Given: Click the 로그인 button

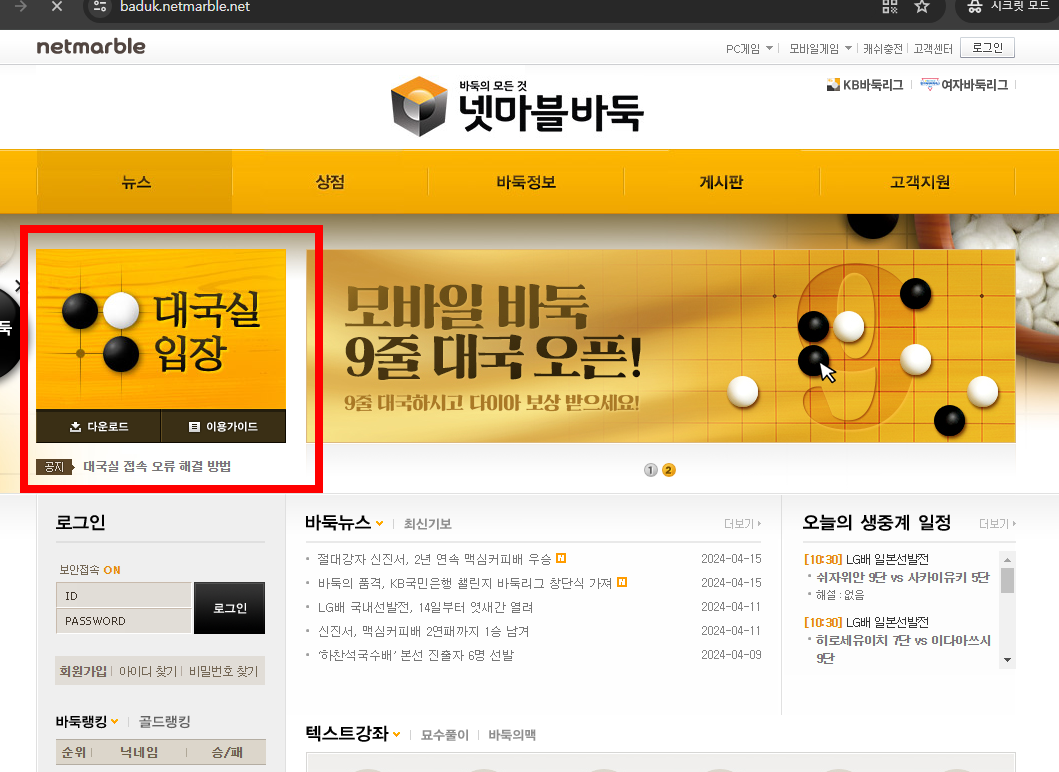Looking at the screenshot, I should pos(229,607).
